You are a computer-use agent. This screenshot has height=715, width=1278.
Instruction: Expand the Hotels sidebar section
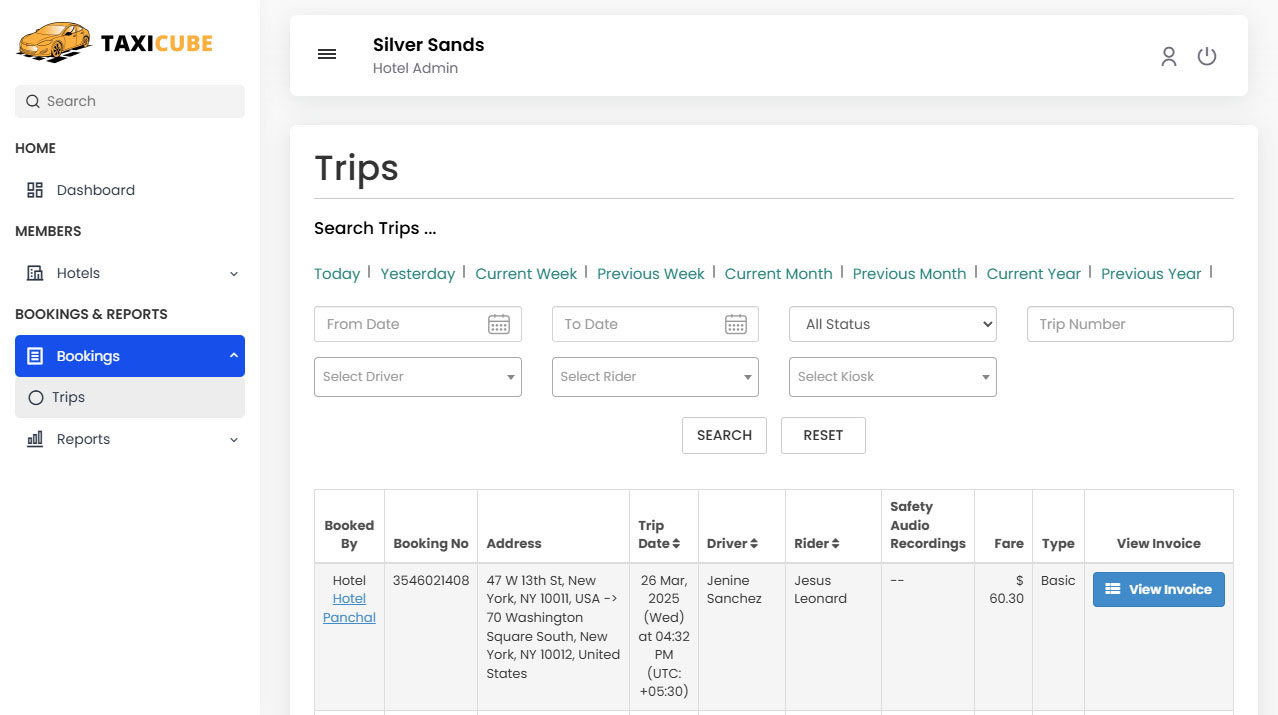233,272
